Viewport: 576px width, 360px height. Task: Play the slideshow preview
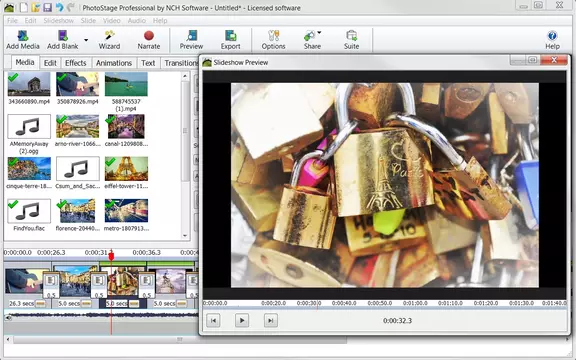pos(242,320)
